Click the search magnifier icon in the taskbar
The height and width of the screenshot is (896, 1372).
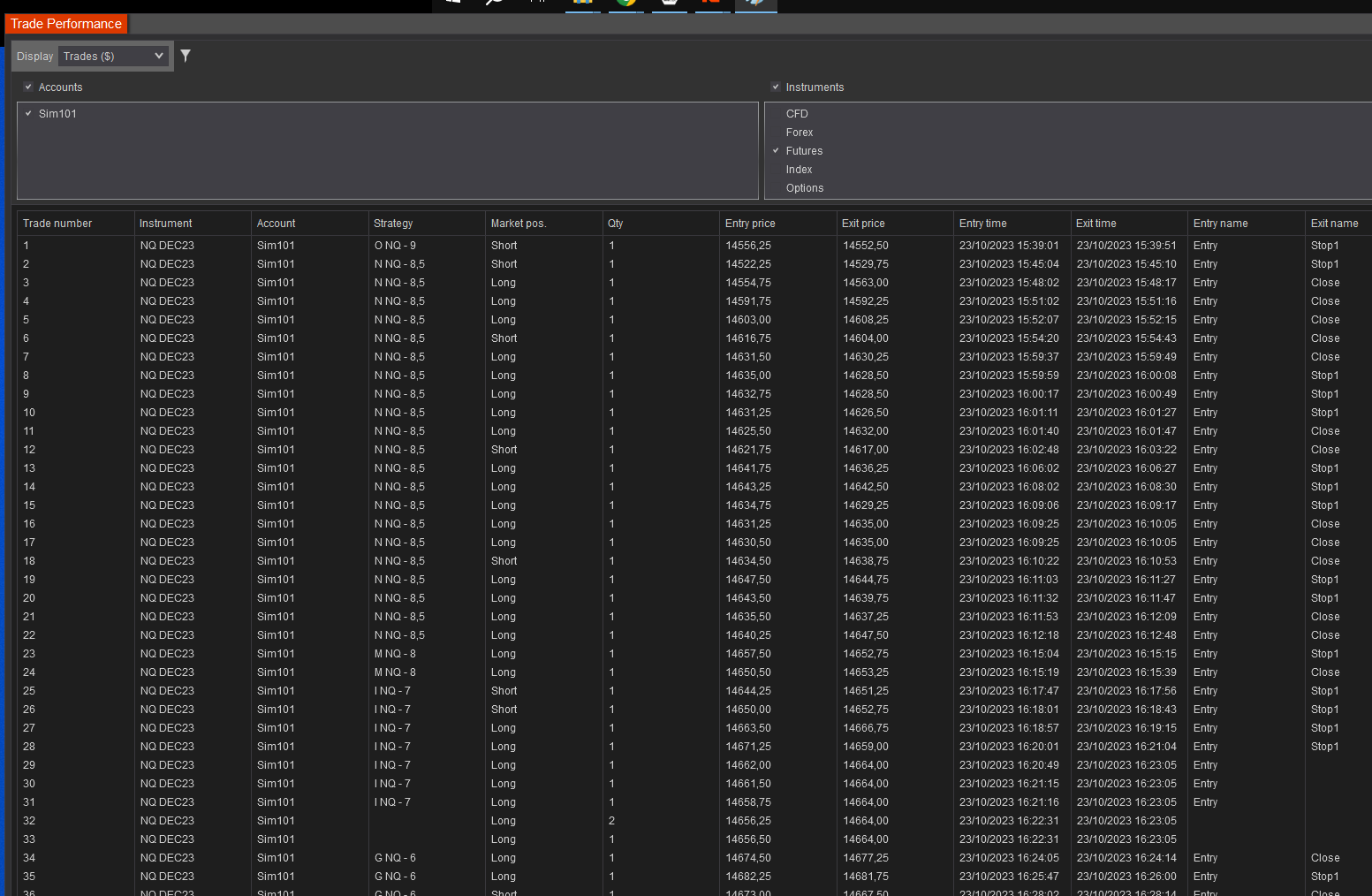[495, 3]
